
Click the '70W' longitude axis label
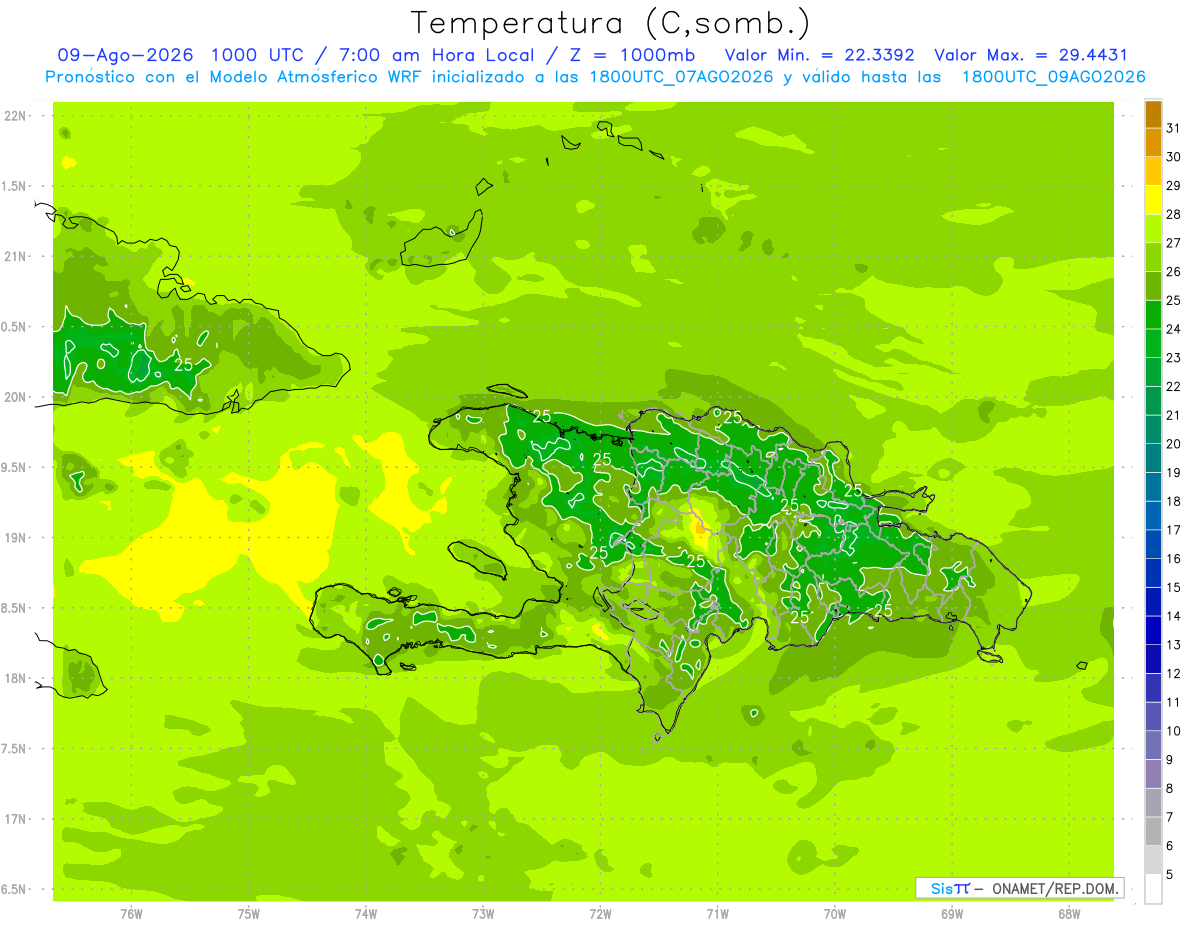[835, 913]
